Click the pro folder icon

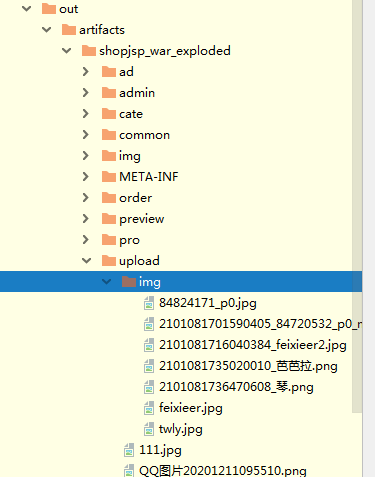tap(109, 240)
